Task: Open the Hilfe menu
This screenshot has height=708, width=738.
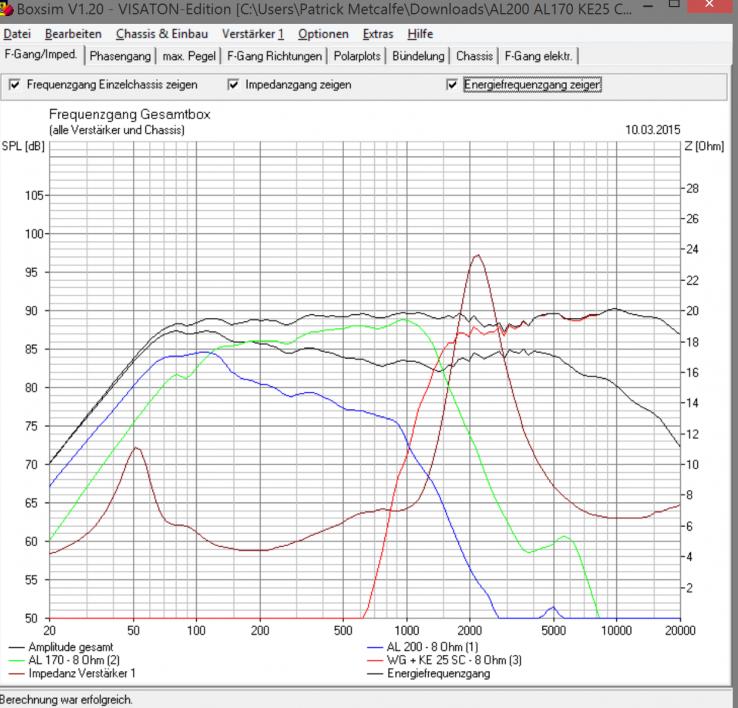Action: [x=420, y=34]
